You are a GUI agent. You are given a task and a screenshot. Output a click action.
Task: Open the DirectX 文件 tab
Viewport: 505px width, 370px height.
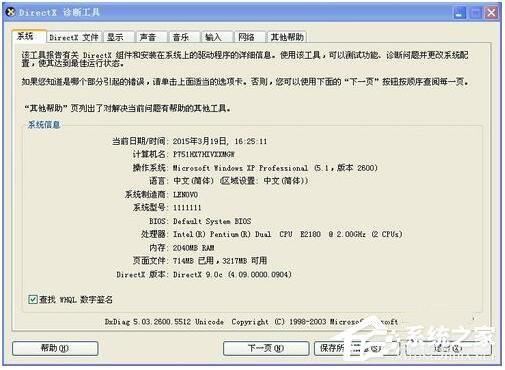(x=74, y=37)
